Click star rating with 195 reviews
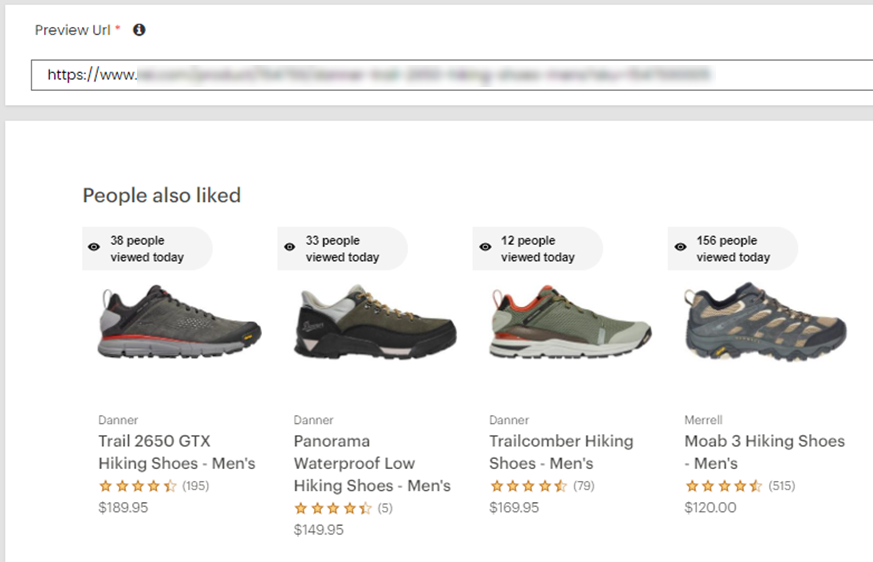The width and height of the screenshot is (873, 562). [x=138, y=486]
